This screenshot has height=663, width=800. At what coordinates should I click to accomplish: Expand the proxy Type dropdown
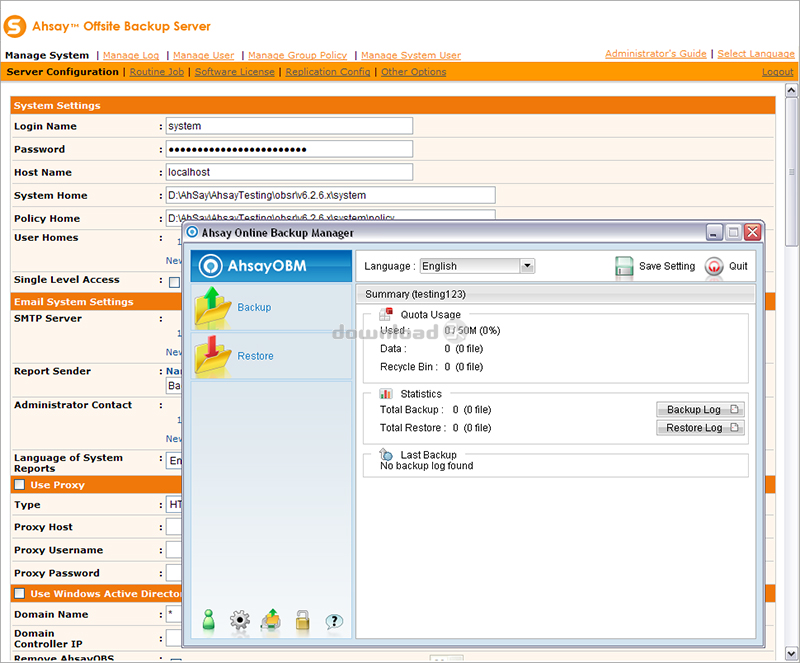[173, 505]
